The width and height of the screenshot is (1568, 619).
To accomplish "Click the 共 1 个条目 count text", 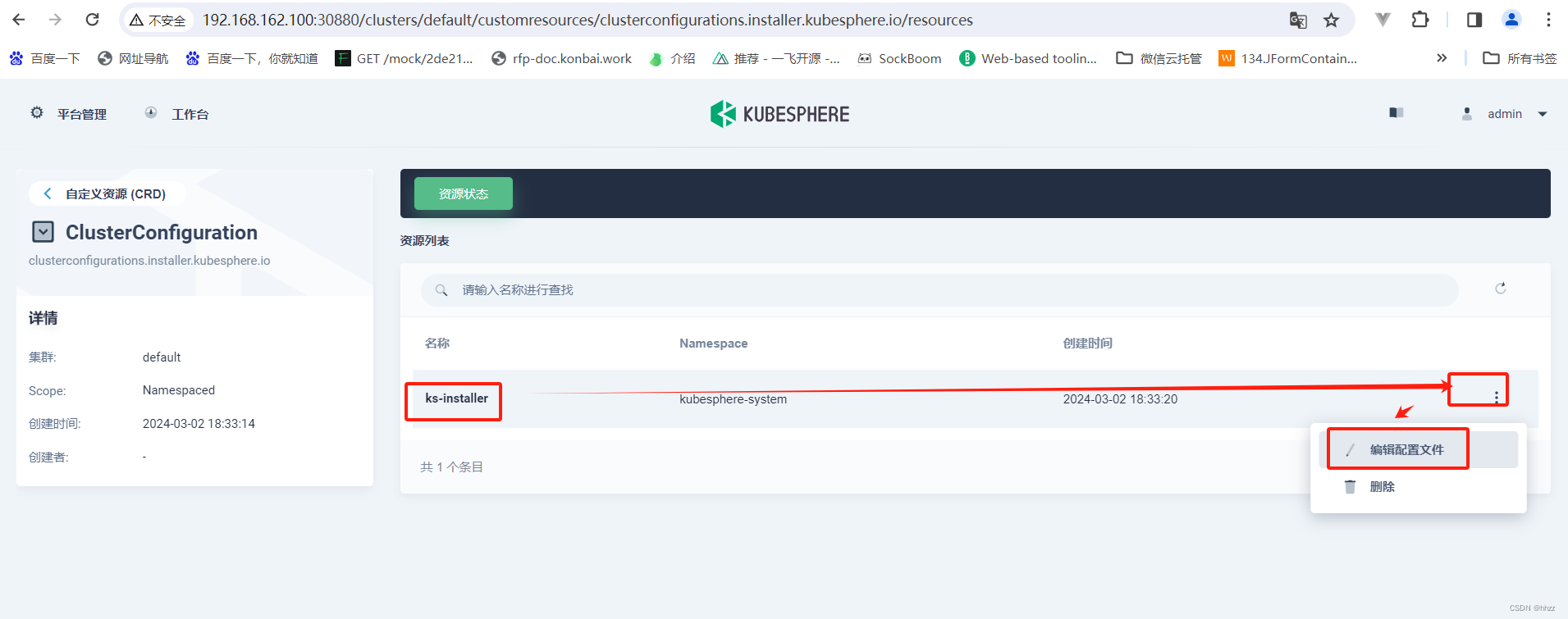I will click(452, 467).
